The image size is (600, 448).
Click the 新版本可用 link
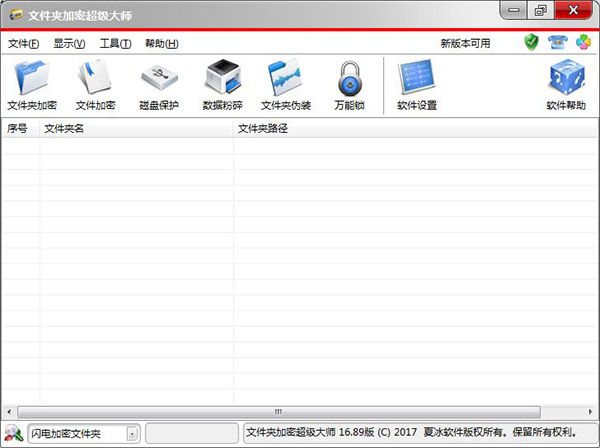tap(465, 43)
